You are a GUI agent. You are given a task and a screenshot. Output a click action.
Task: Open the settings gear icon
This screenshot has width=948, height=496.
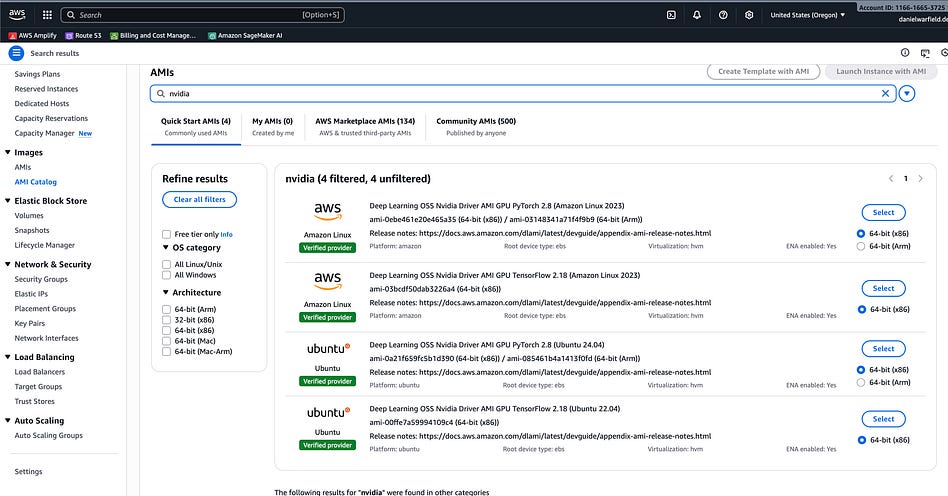(749, 15)
